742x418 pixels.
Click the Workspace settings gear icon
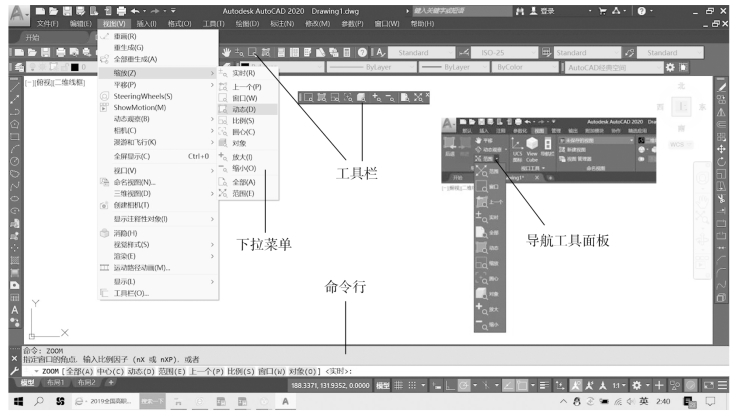[670, 67]
